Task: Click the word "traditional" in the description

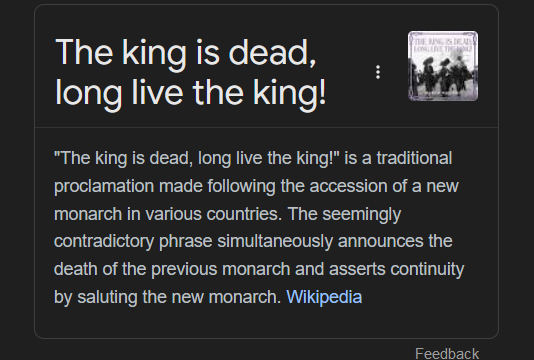Action: [414, 158]
